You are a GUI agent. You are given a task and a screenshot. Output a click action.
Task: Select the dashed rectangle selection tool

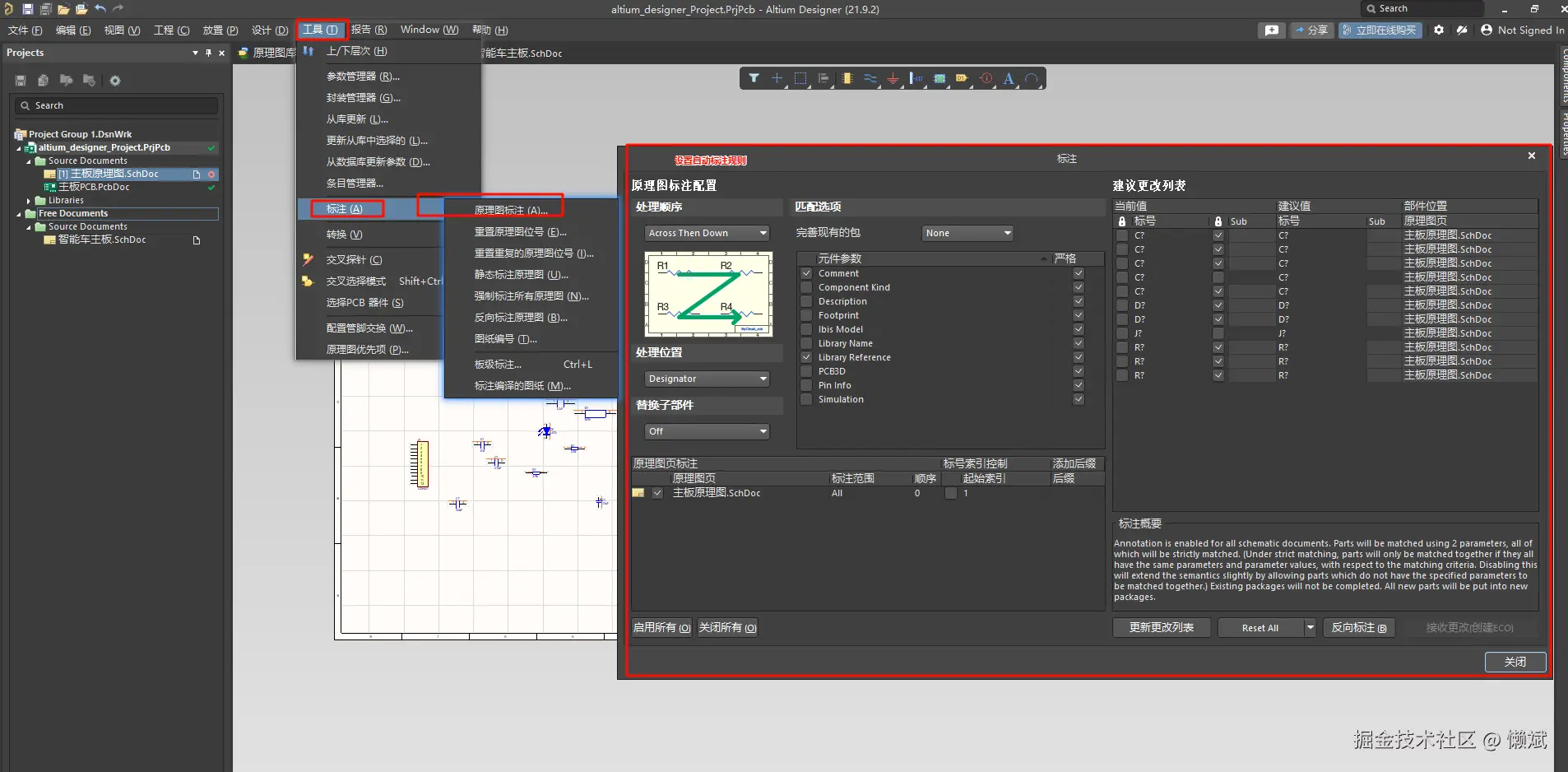click(800, 78)
